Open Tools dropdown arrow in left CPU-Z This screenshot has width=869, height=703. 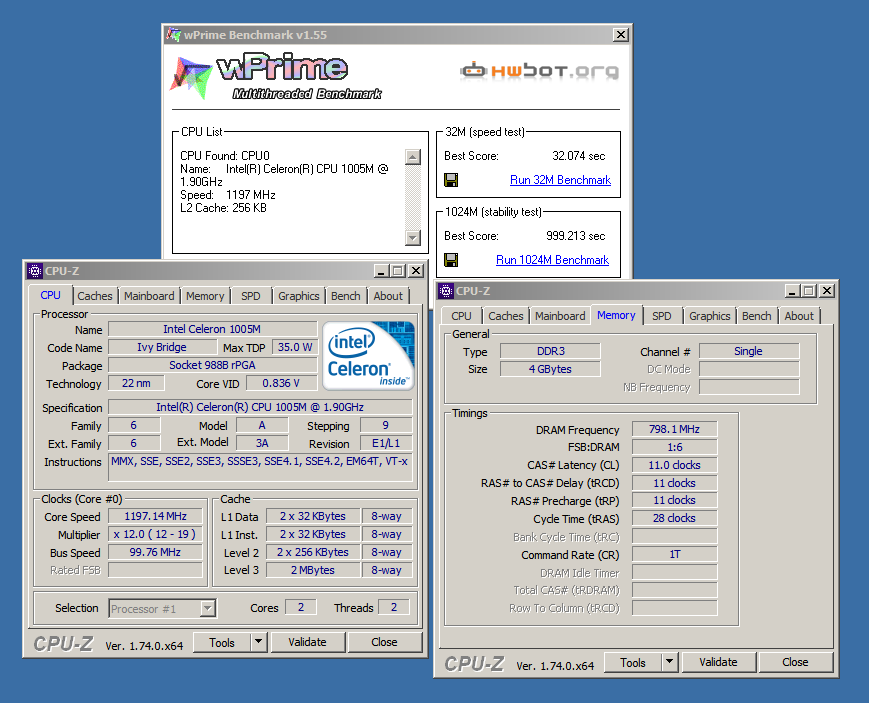[258, 643]
